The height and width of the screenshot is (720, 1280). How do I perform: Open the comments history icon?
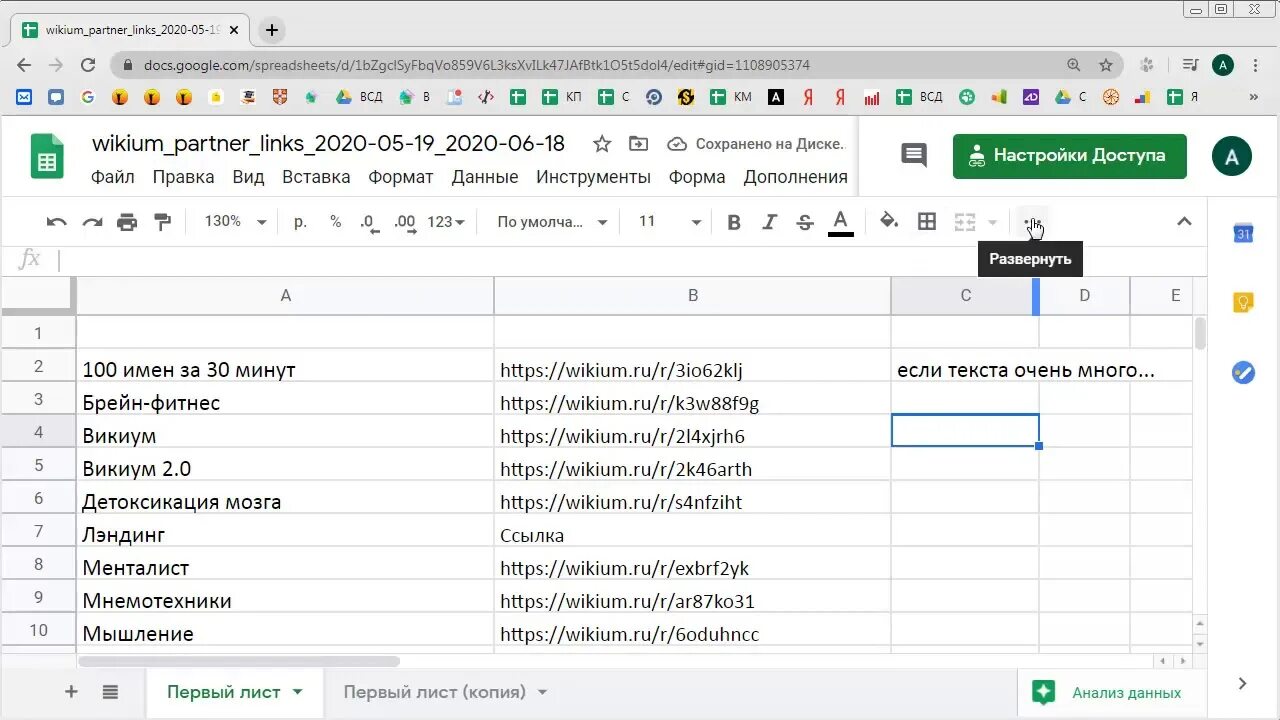click(914, 155)
